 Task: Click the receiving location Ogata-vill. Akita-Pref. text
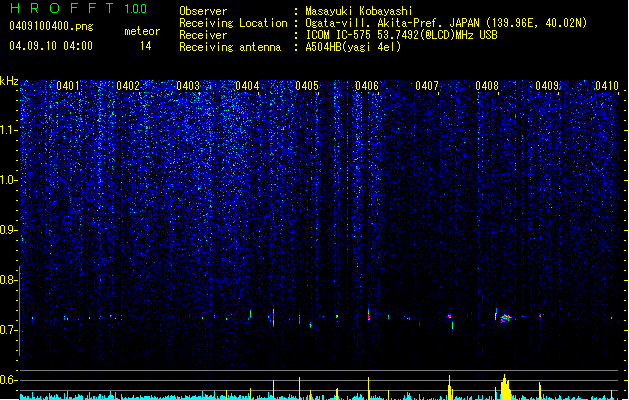pos(446,23)
